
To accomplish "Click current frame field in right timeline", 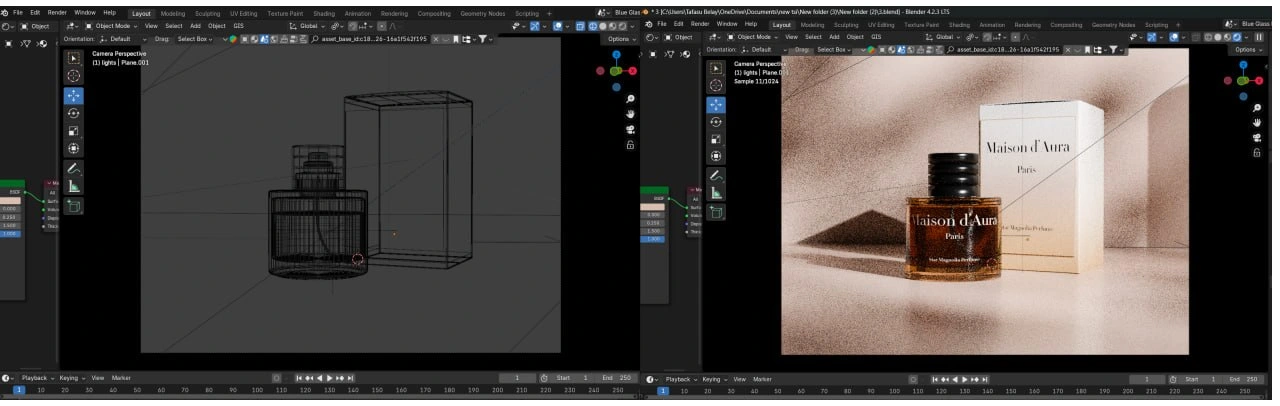I will [x=1147, y=379].
